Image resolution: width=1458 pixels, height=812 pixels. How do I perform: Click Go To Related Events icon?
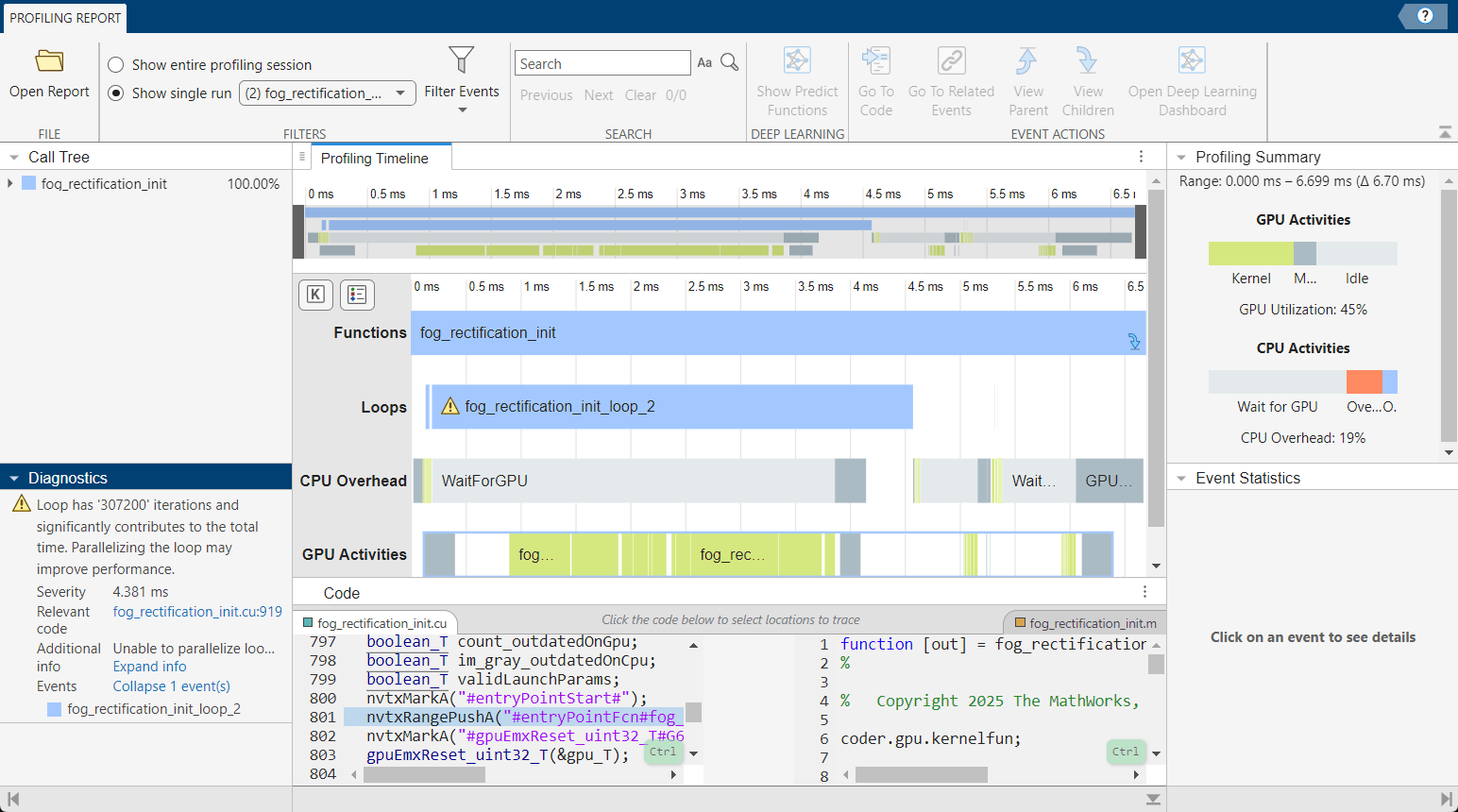pyautogui.click(x=951, y=60)
